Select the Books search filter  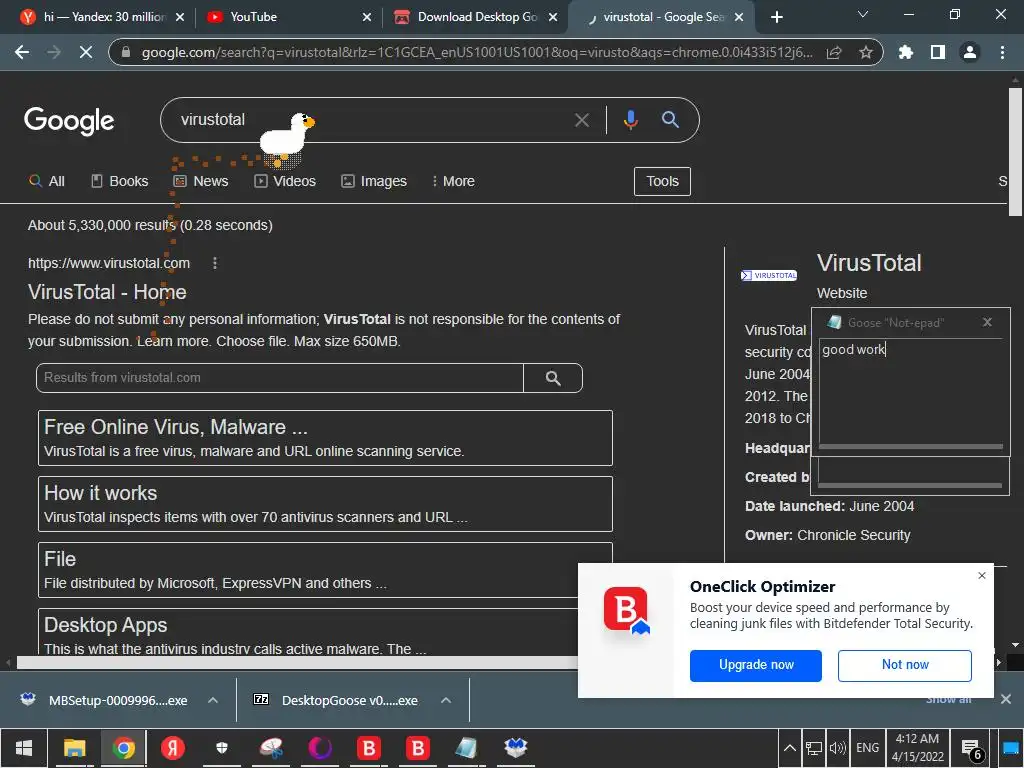[x=120, y=182]
